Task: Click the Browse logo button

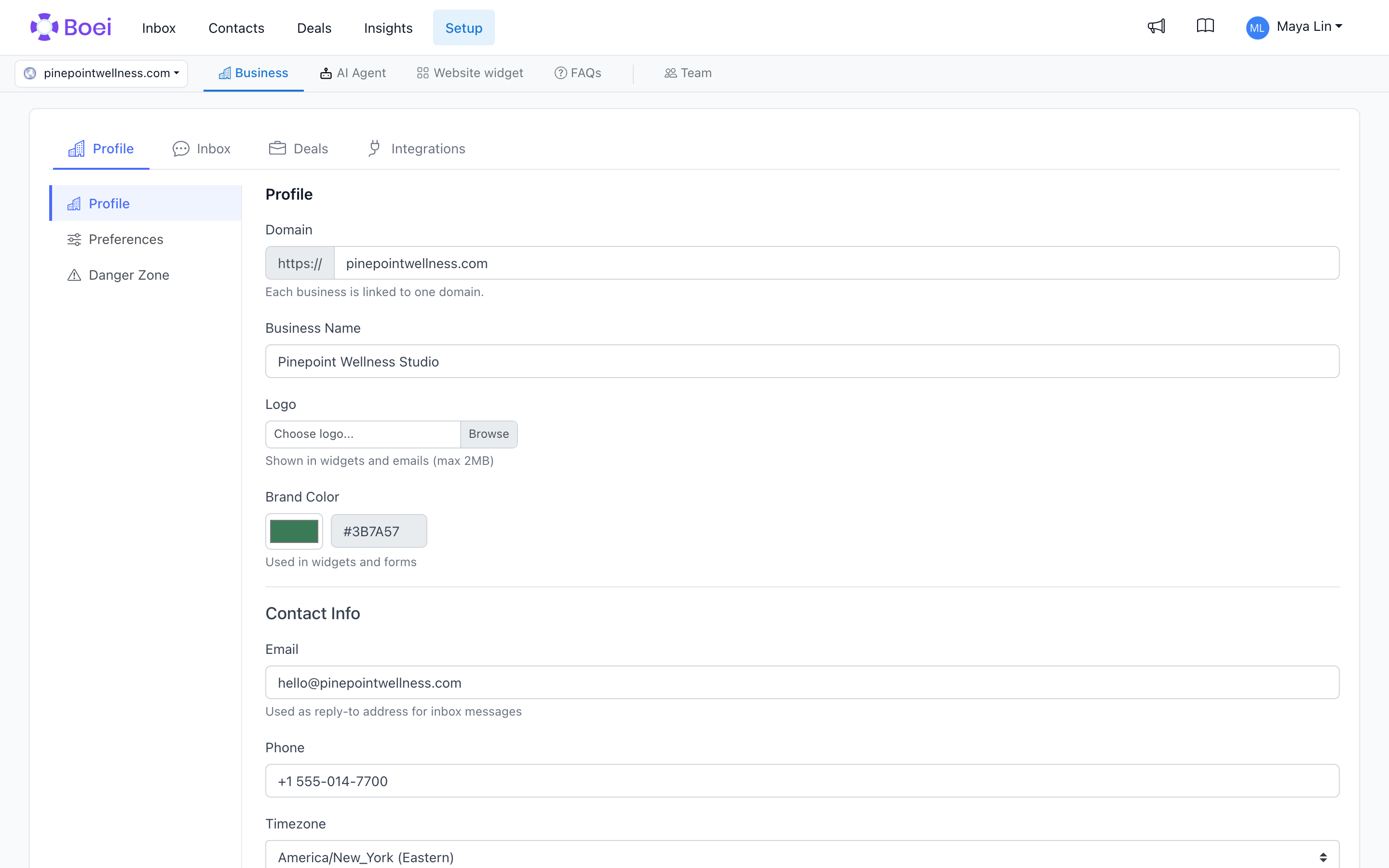Action: tap(489, 434)
